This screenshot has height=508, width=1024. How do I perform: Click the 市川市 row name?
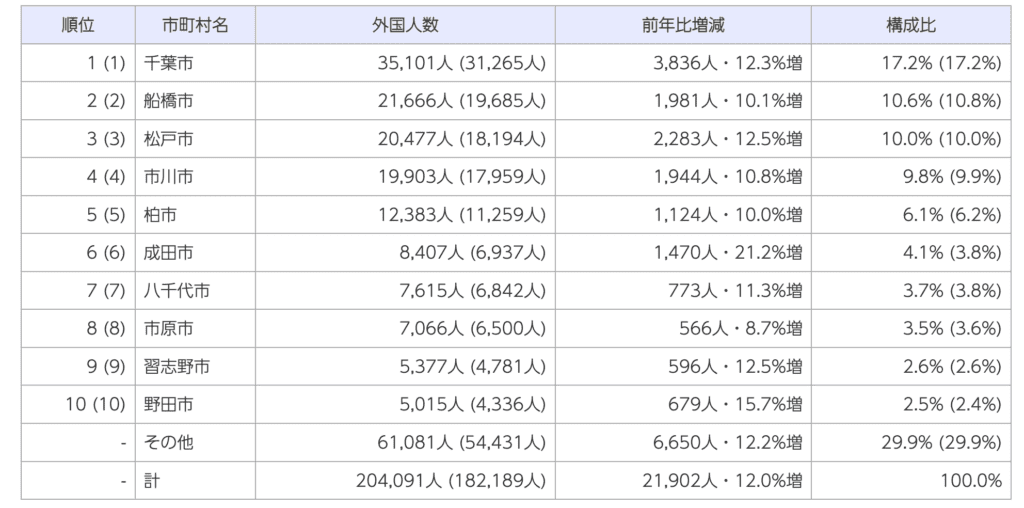tap(169, 176)
